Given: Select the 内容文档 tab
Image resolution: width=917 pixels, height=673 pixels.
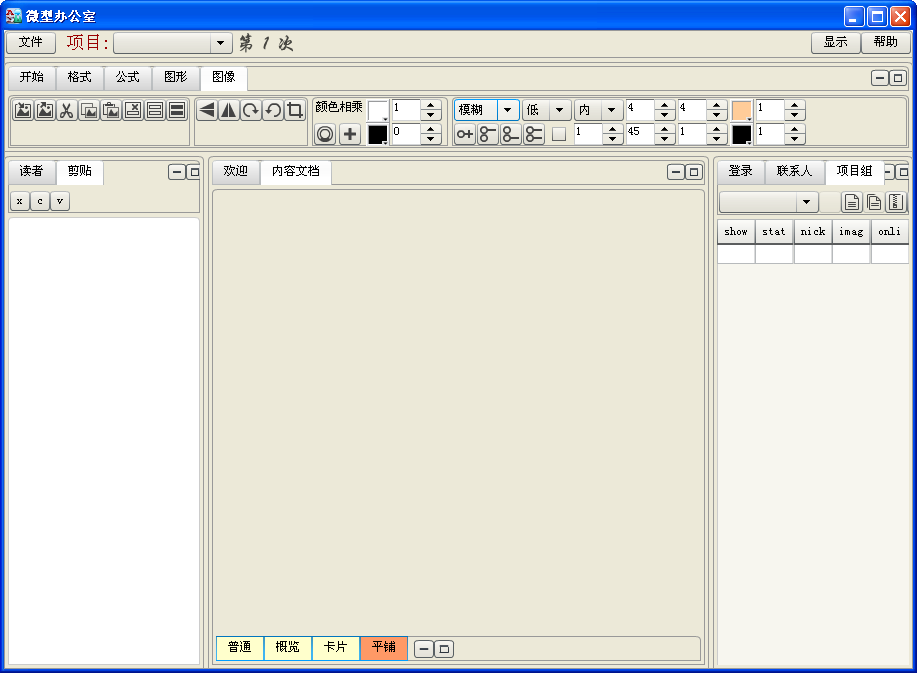Looking at the screenshot, I should point(296,171).
